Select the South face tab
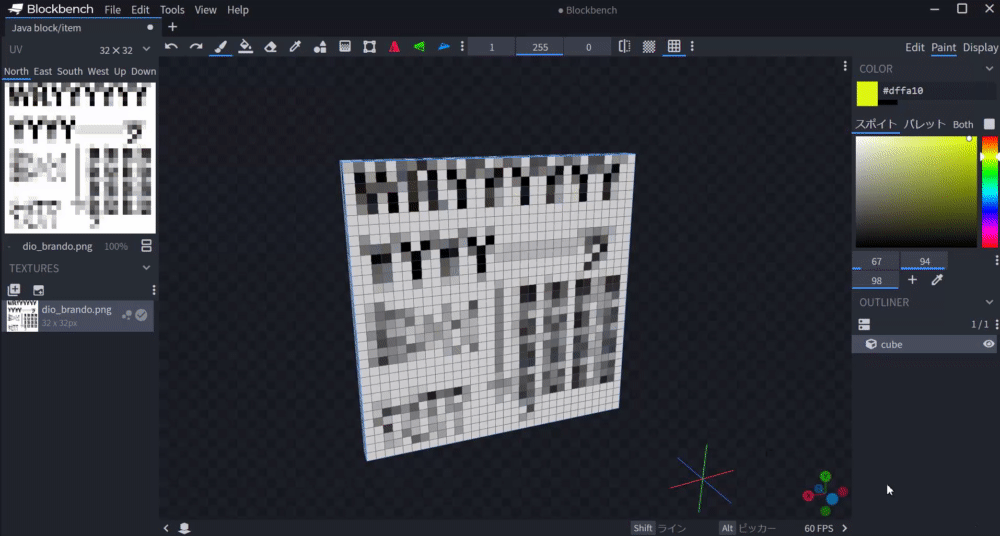1000x536 pixels. pos(70,71)
